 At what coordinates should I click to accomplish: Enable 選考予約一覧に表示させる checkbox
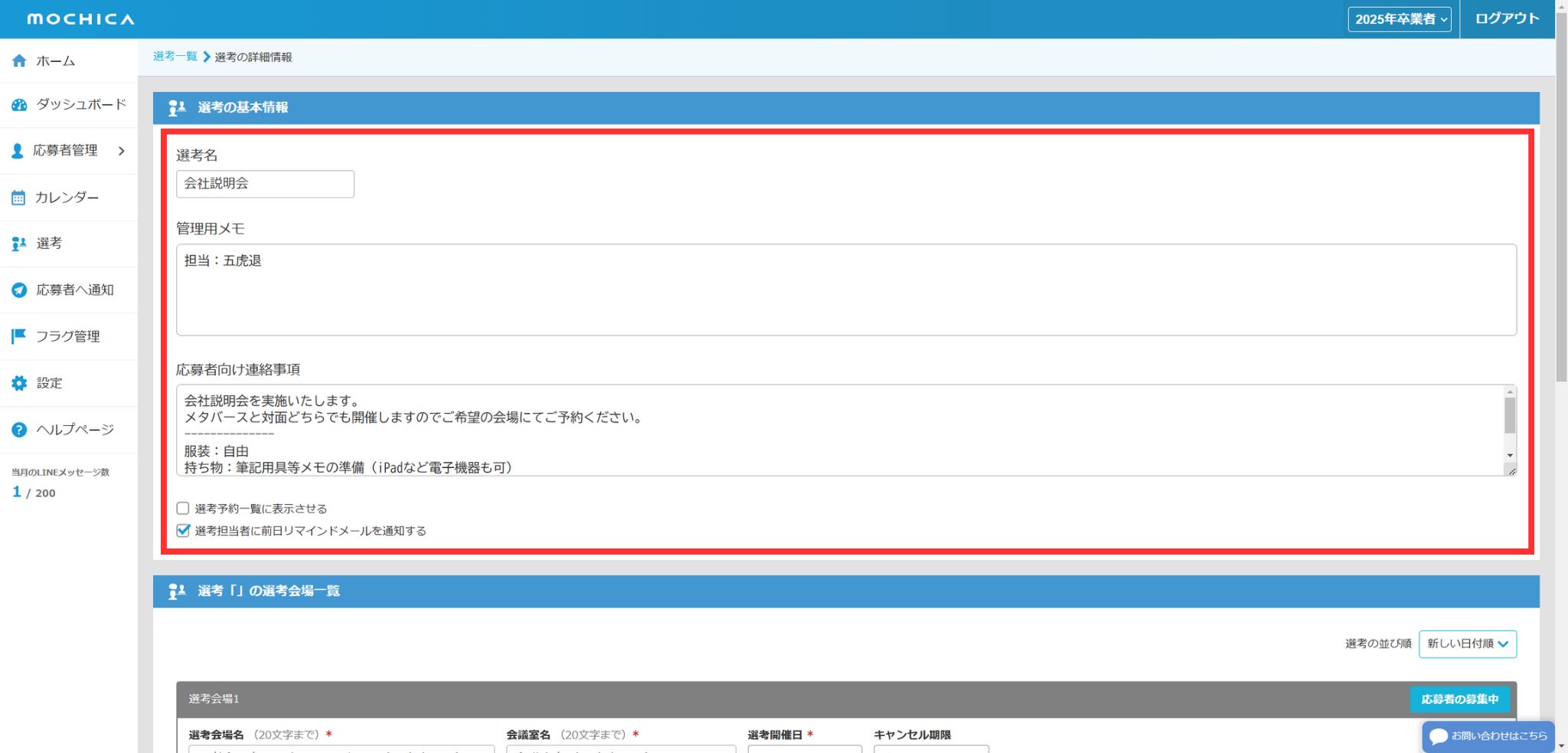(x=183, y=509)
